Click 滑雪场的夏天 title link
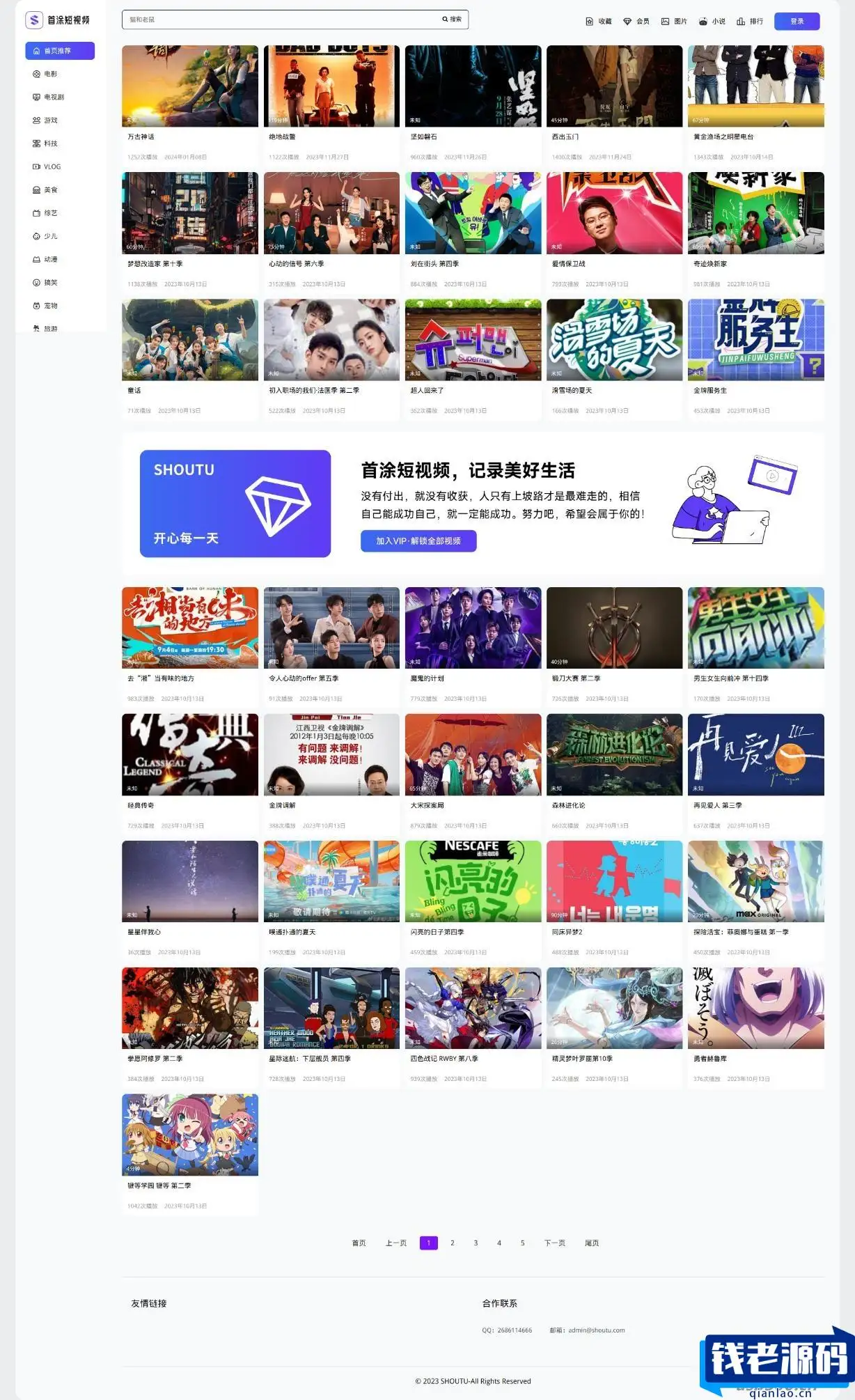Image resolution: width=855 pixels, height=1400 pixels. tap(572, 391)
